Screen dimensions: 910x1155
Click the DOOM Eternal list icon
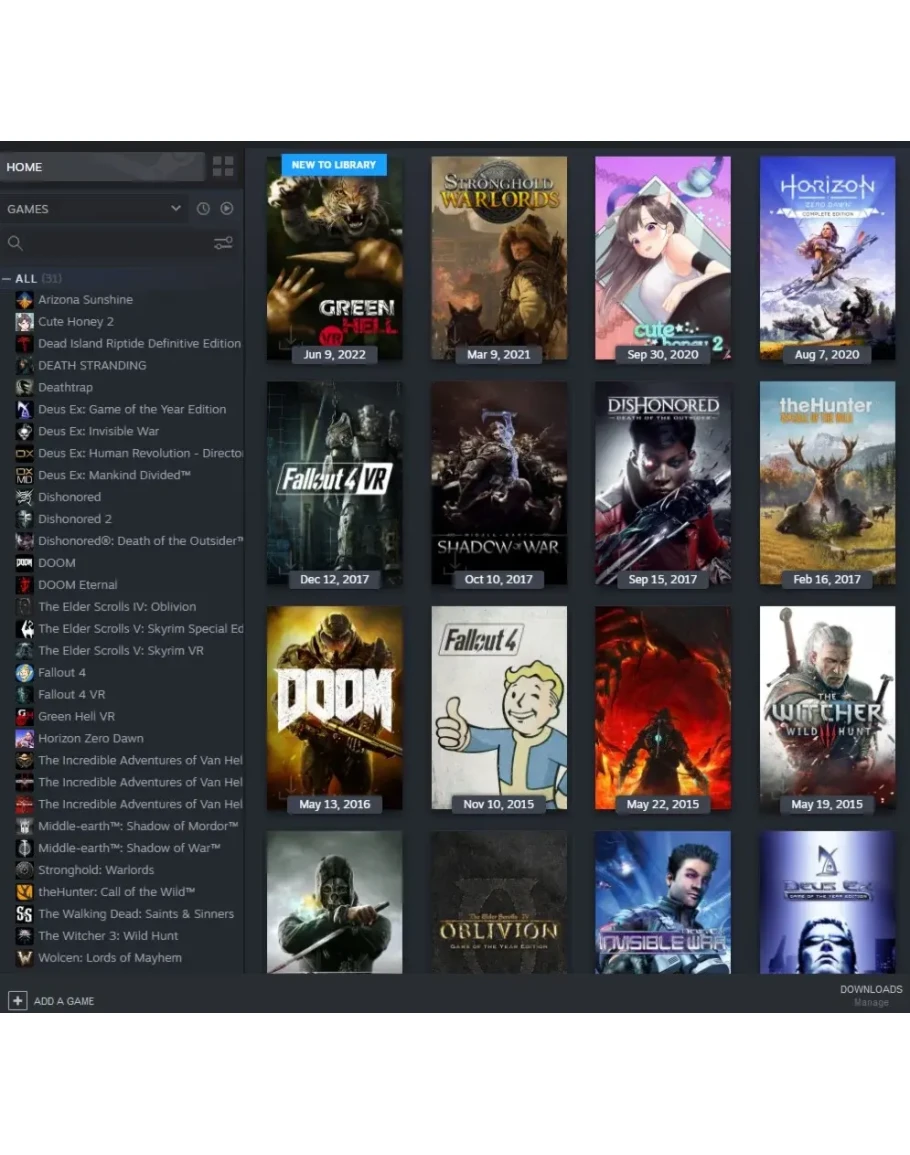pyautogui.click(x=24, y=585)
